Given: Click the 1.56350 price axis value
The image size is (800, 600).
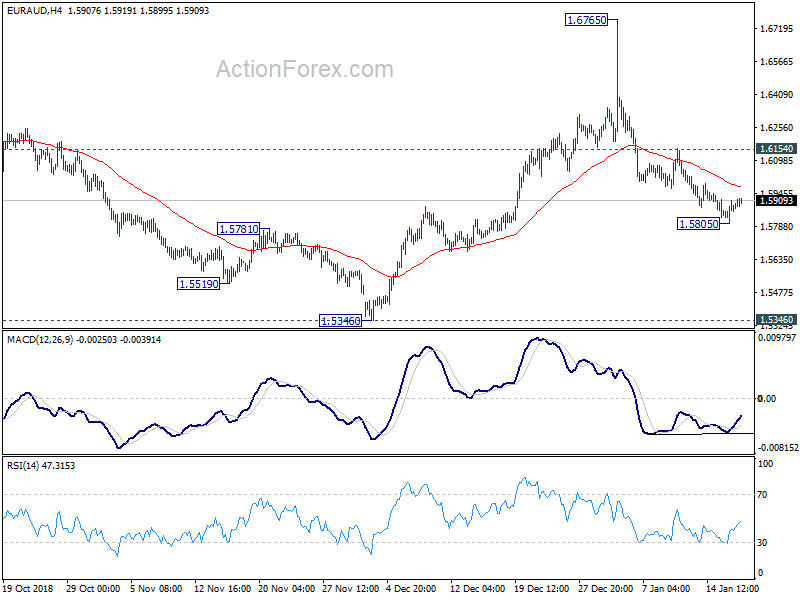Looking at the screenshot, I should coord(777,260).
